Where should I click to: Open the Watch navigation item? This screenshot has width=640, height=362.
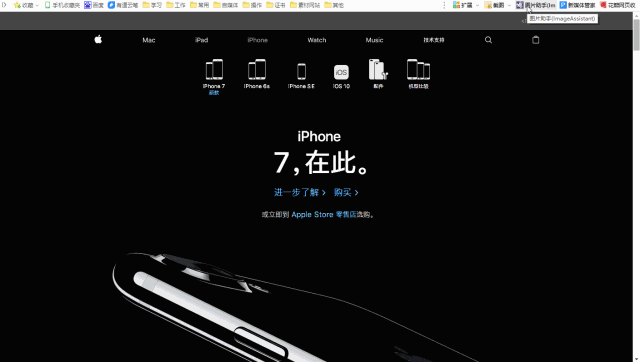pyautogui.click(x=317, y=40)
